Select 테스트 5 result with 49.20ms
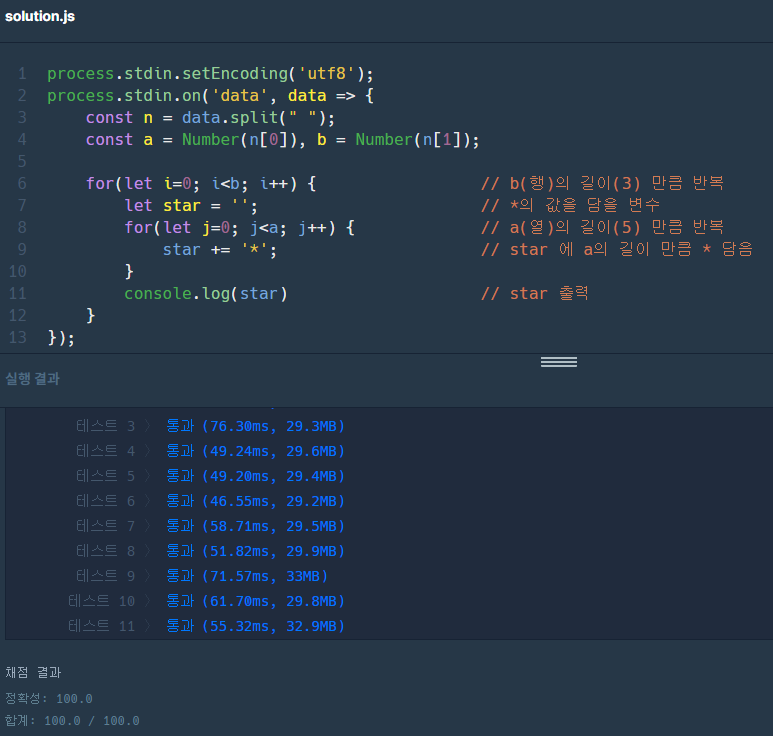 (x=210, y=476)
